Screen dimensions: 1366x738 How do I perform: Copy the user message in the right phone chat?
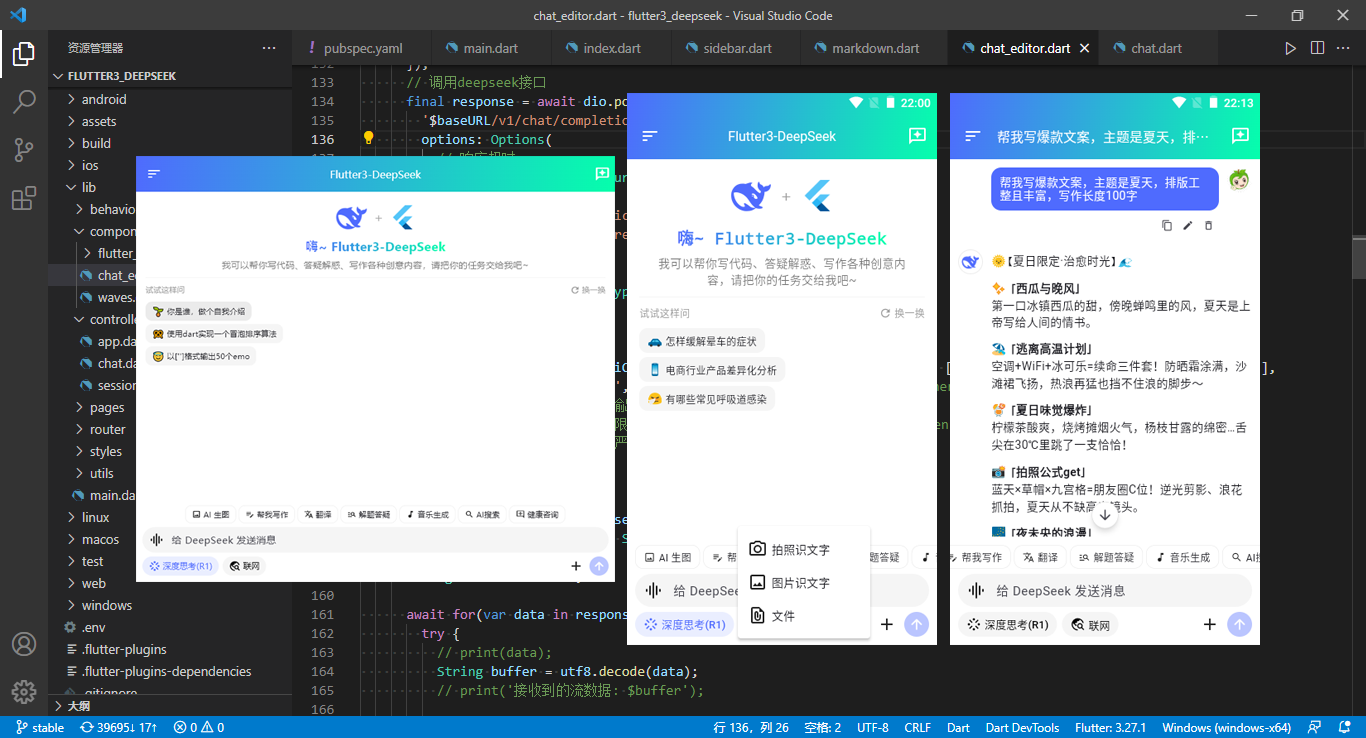1167,226
